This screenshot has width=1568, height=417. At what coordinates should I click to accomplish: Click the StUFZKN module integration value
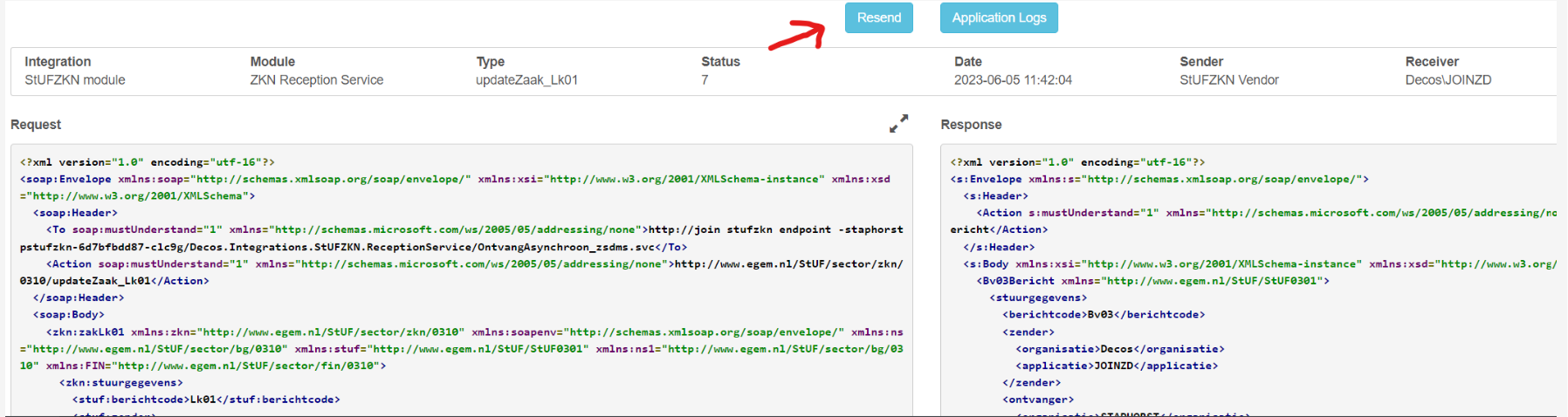pyautogui.click(x=75, y=80)
